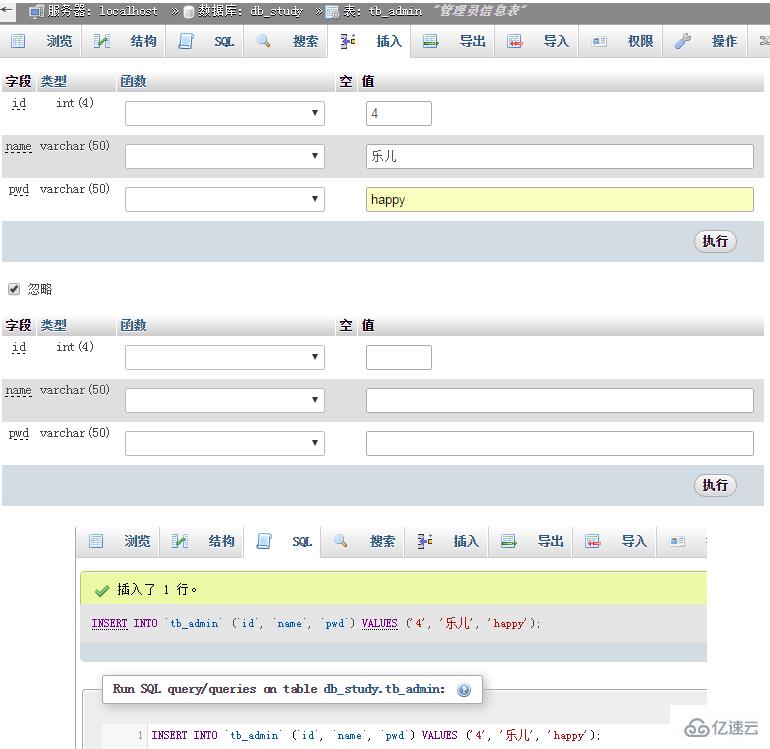Image resolution: width=770 pixels, height=749 pixels.
Task: Click id value field containing 4
Action: [399, 113]
